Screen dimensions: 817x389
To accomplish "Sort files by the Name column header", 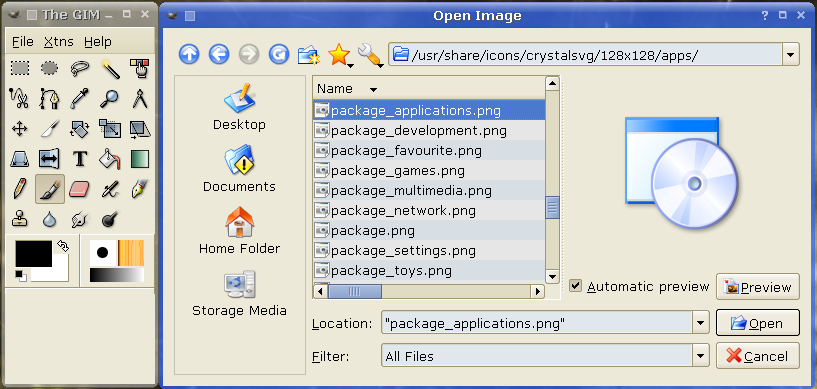I will (x=428, y=89).
